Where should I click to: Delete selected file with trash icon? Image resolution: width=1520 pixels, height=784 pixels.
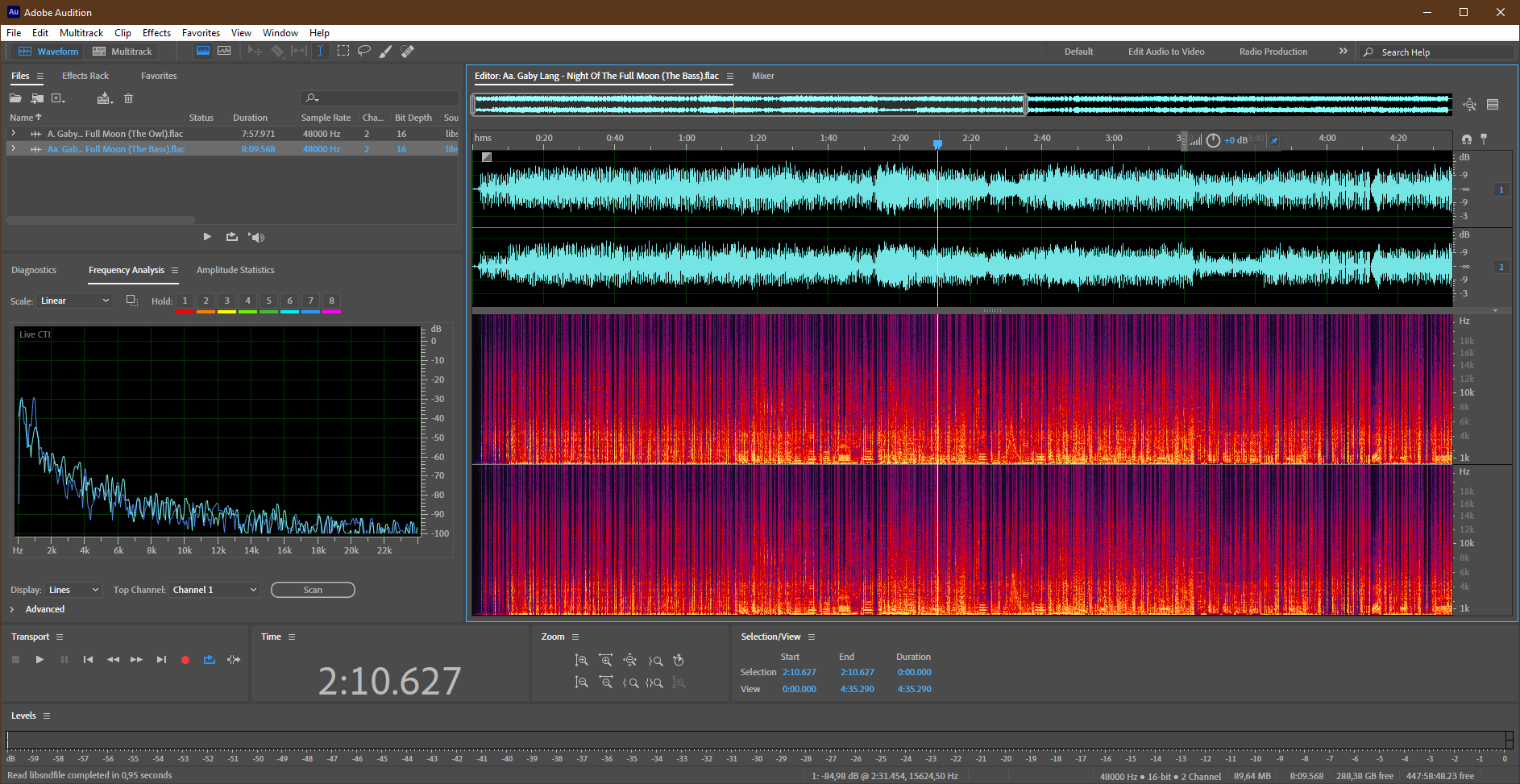click(x=128, y=98)
